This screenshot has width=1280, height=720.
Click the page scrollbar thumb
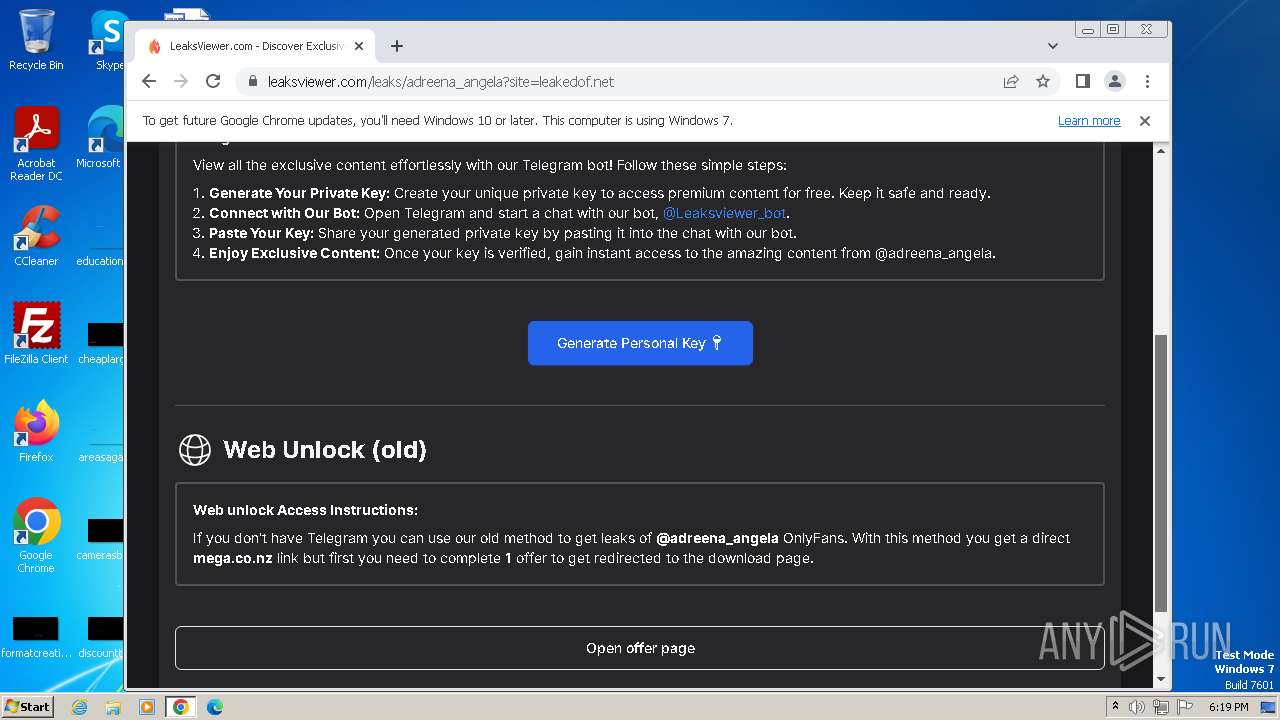(x=1160, y=472)
